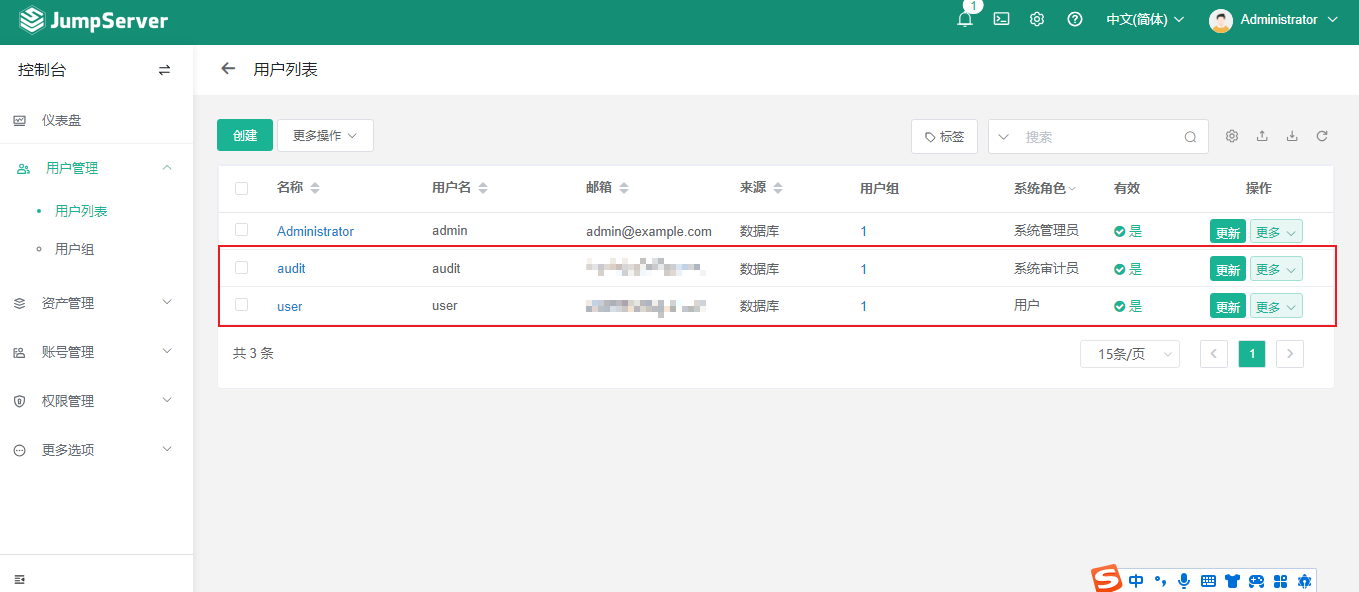Open system settings gear in top bar

pyautogui.click(x=1037, y=18)
